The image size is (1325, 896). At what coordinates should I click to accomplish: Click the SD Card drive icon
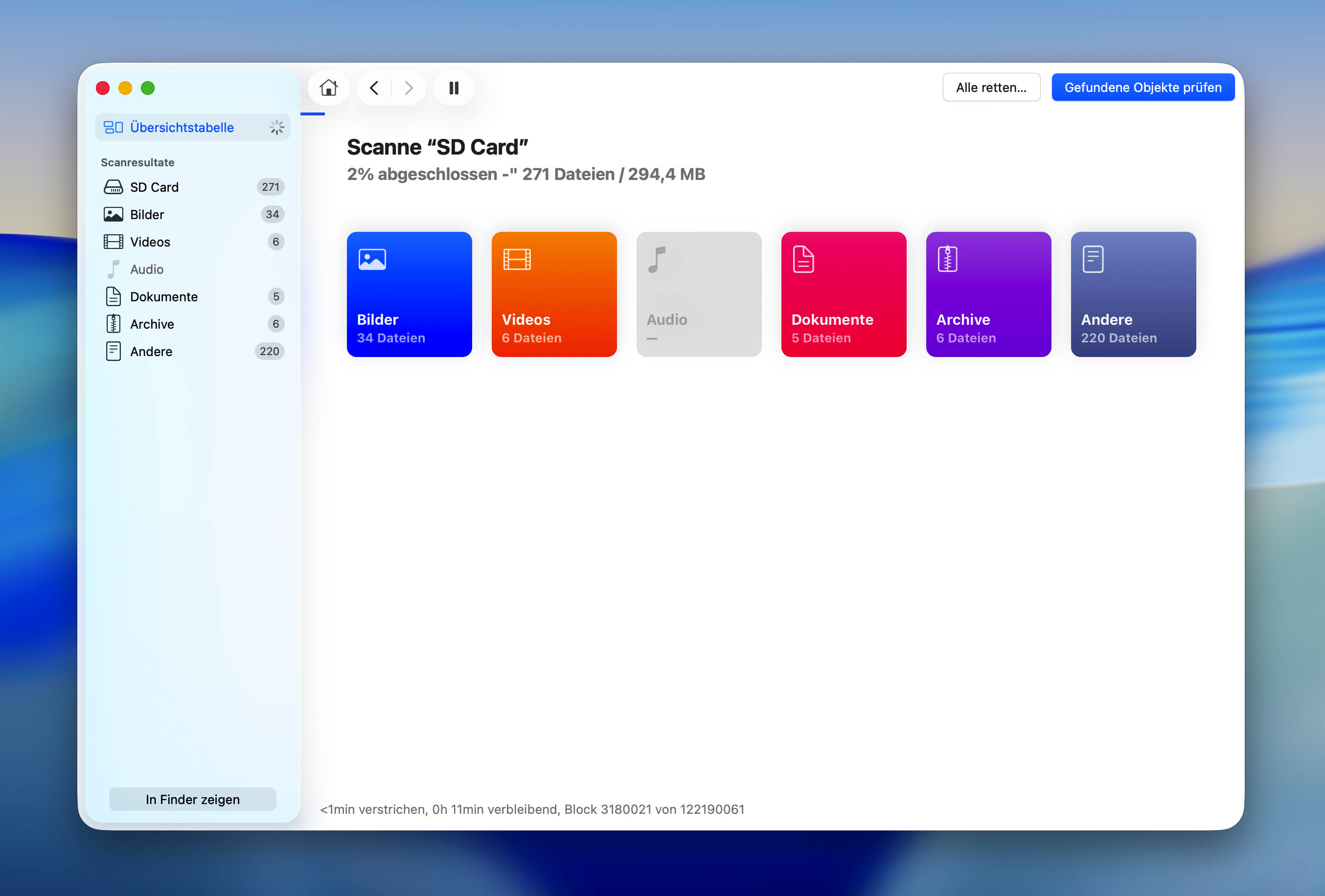(113, 187)
